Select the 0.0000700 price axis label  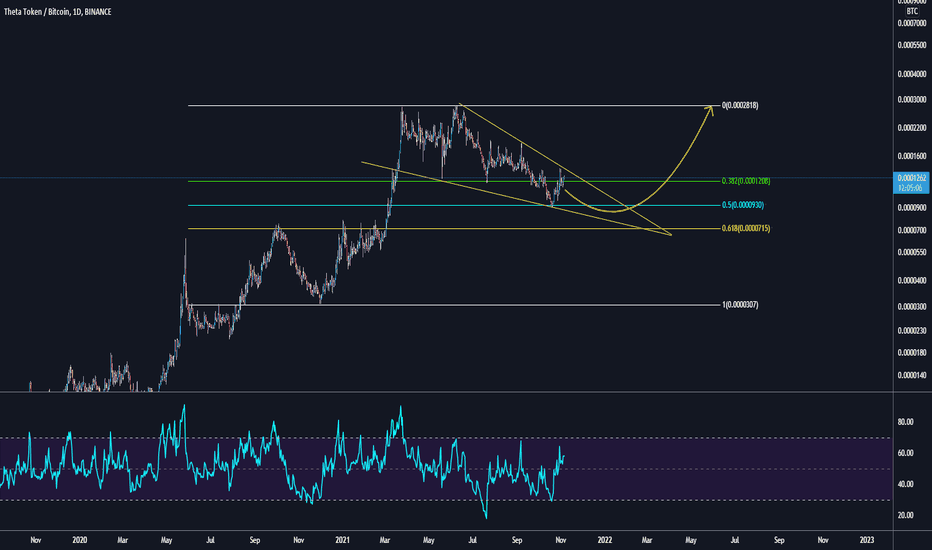[912, 230]
